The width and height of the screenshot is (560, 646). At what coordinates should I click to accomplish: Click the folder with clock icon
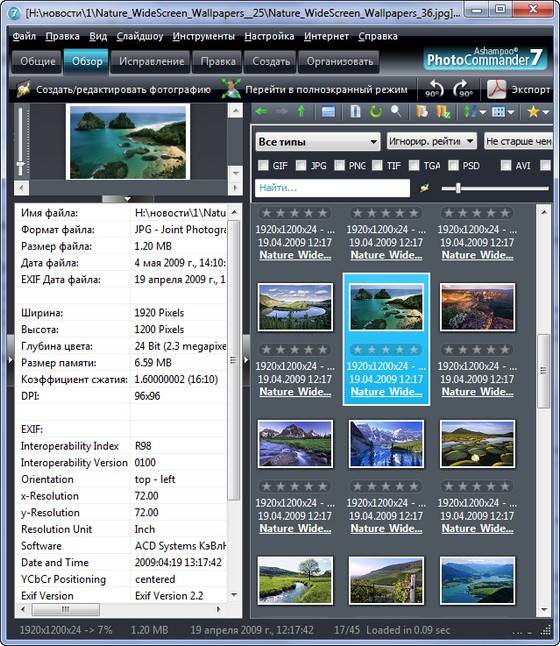(422, 111)
